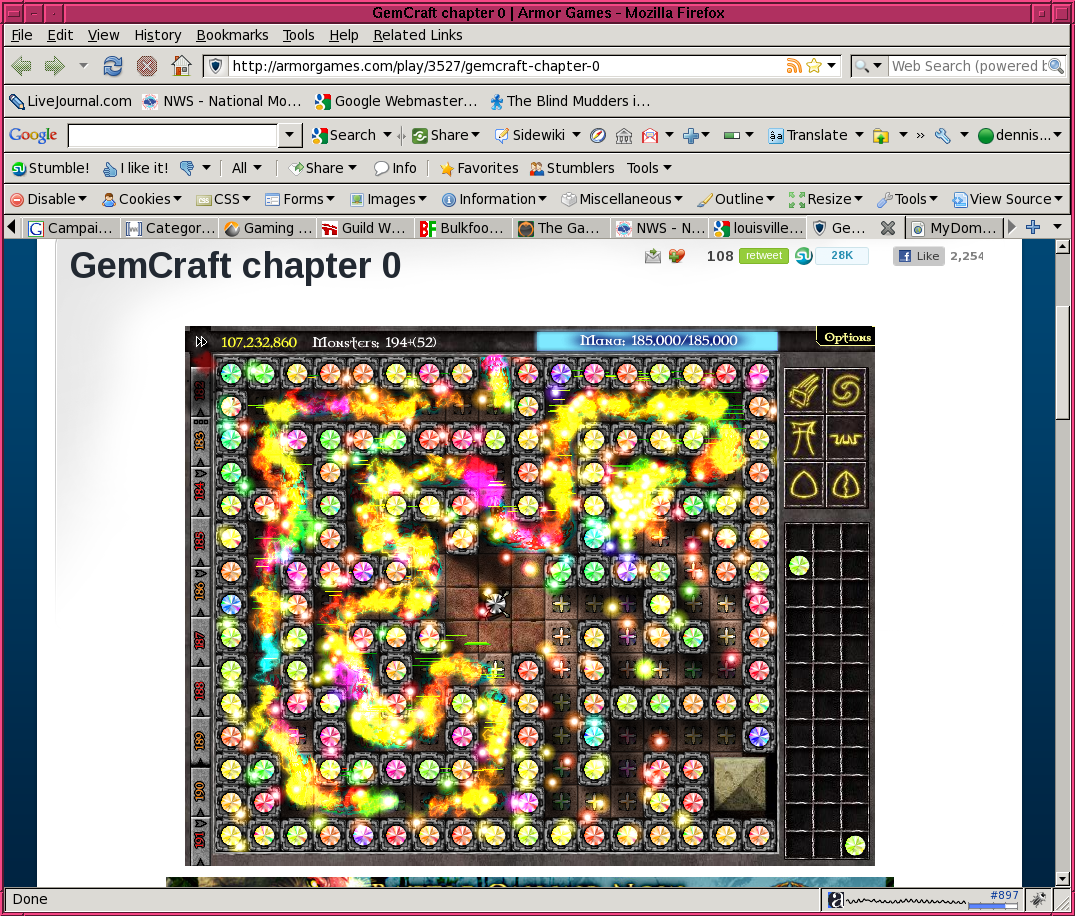Toggle the bookmark star in address bar
Screen dimensions: 1075x916
814,66
